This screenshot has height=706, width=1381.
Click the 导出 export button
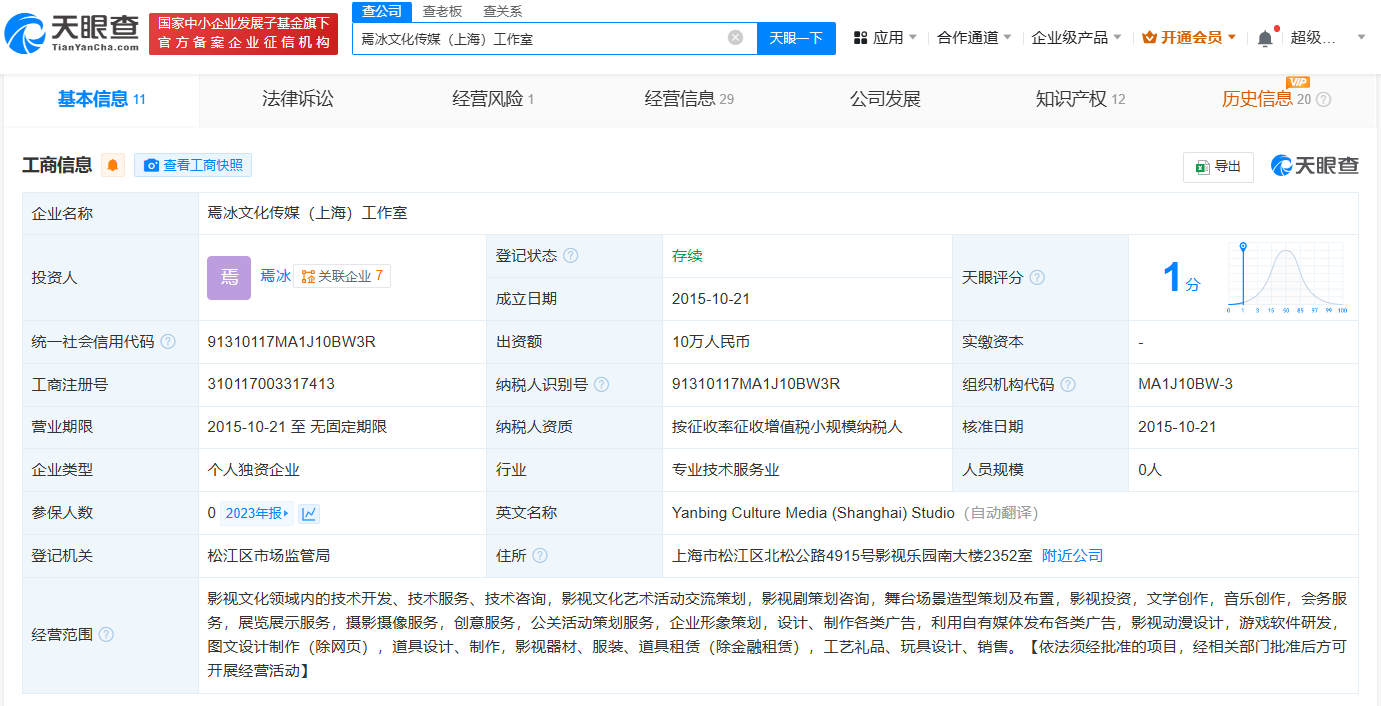coord(1218,167)
